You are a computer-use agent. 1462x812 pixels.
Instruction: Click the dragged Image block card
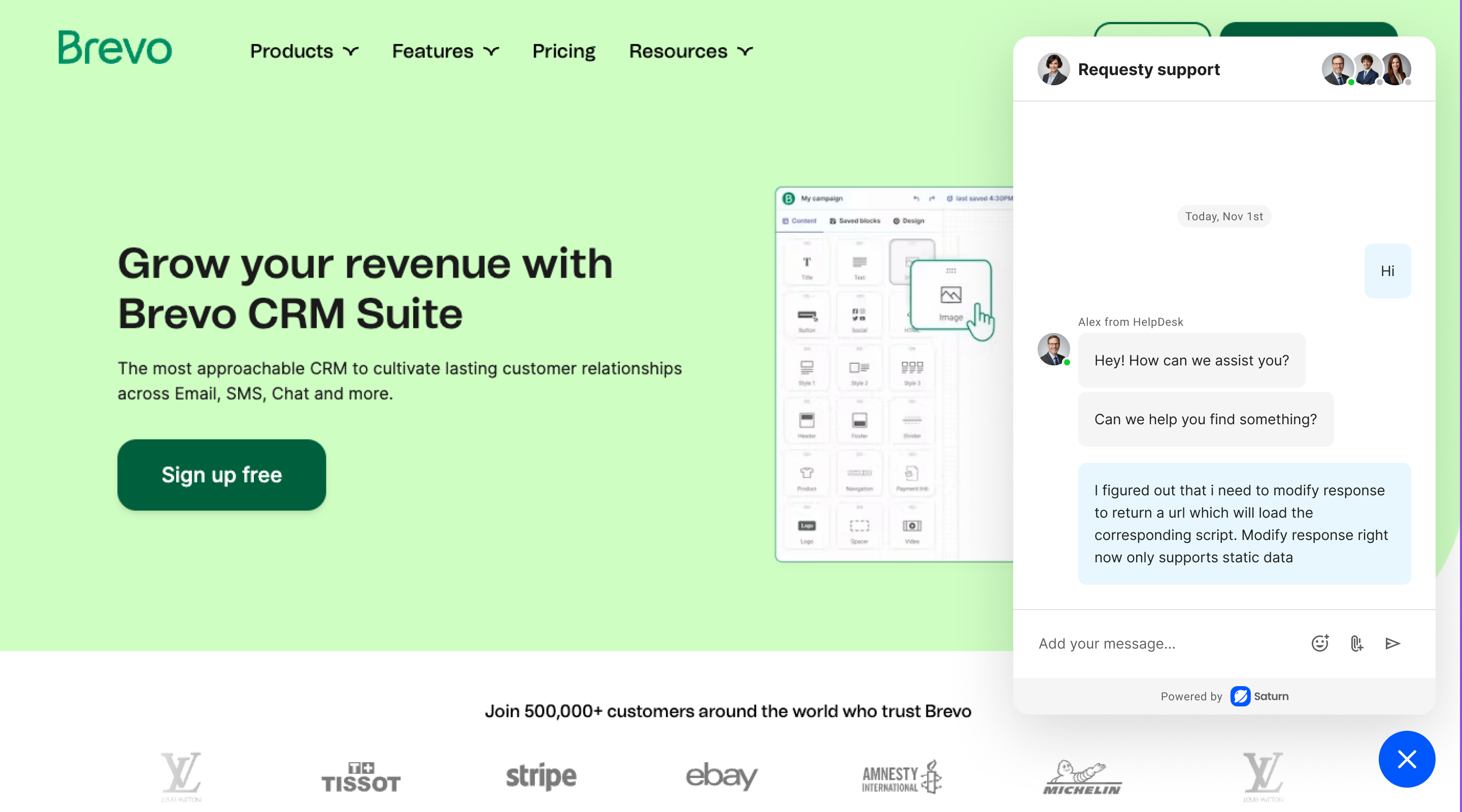(951, 294)
